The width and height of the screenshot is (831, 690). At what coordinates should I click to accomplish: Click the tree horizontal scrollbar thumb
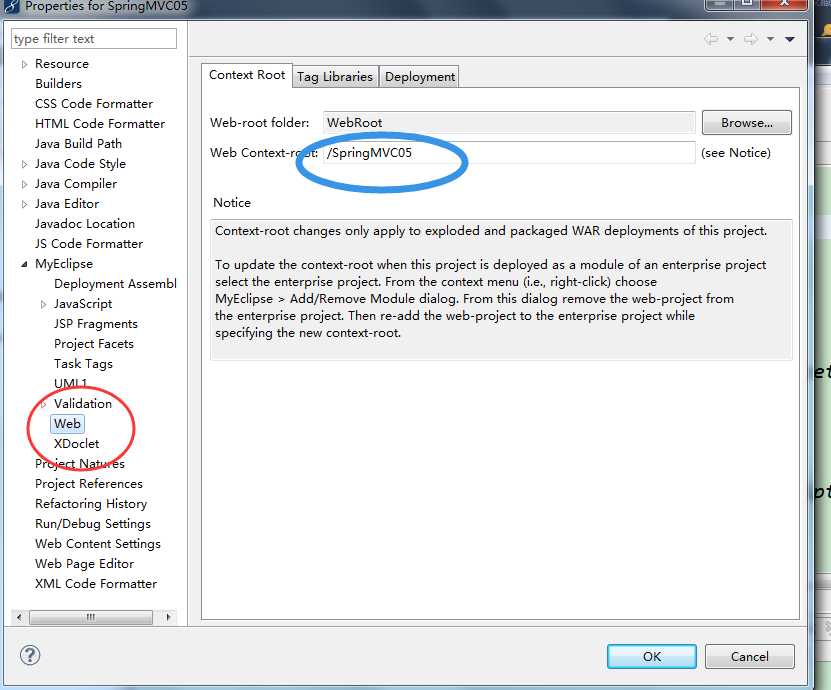pyautogui.click(x=91, y=617)
